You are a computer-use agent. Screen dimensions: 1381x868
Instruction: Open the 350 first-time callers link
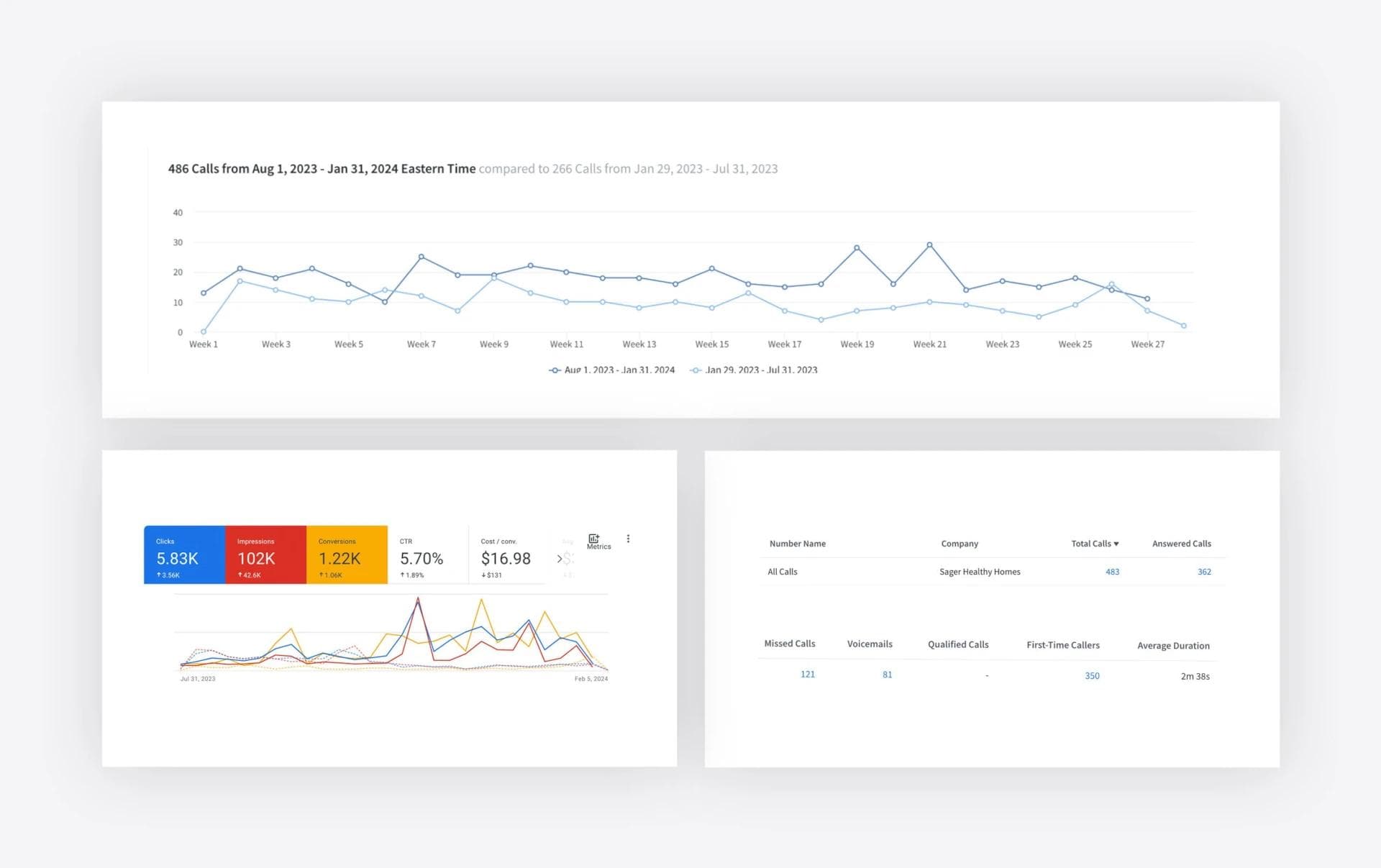(x=1091, y=675)
